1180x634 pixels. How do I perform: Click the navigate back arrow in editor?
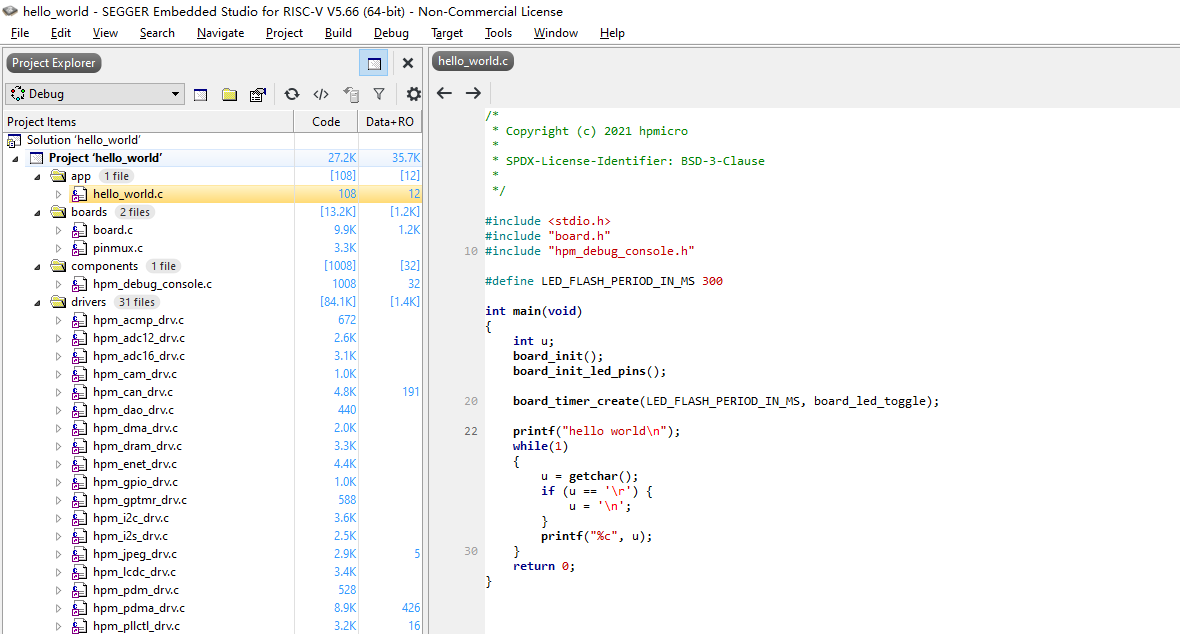445,93
